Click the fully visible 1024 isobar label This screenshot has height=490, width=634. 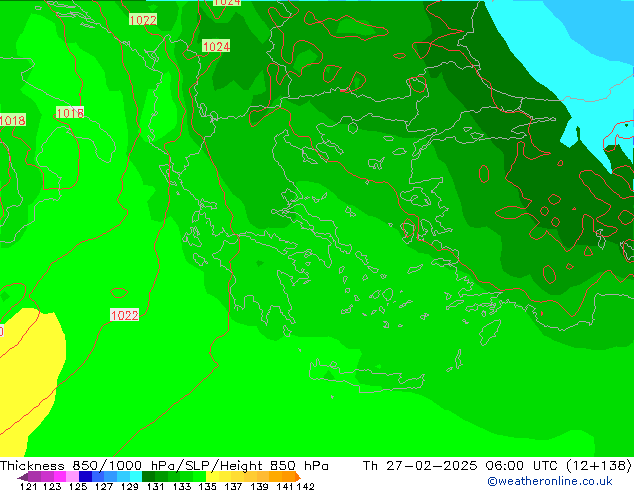(x=216, y=46)
